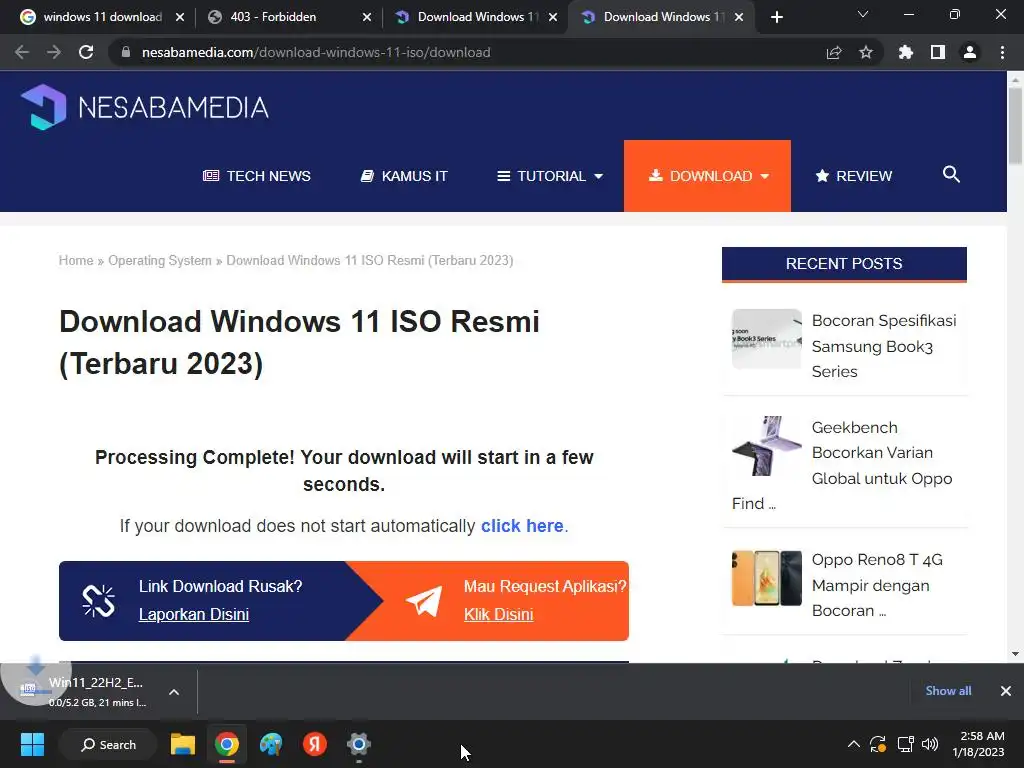This screenshot has width=1024, height=768.
Task: Open File Explorer from taskbar
Action: pyautogui.click(x=183, y=744)
